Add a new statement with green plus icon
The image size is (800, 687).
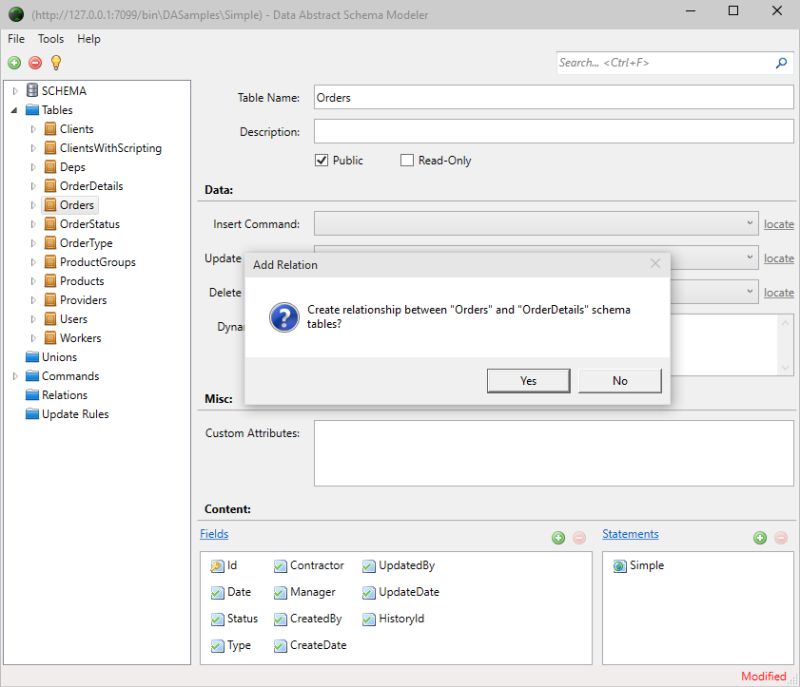760,538
